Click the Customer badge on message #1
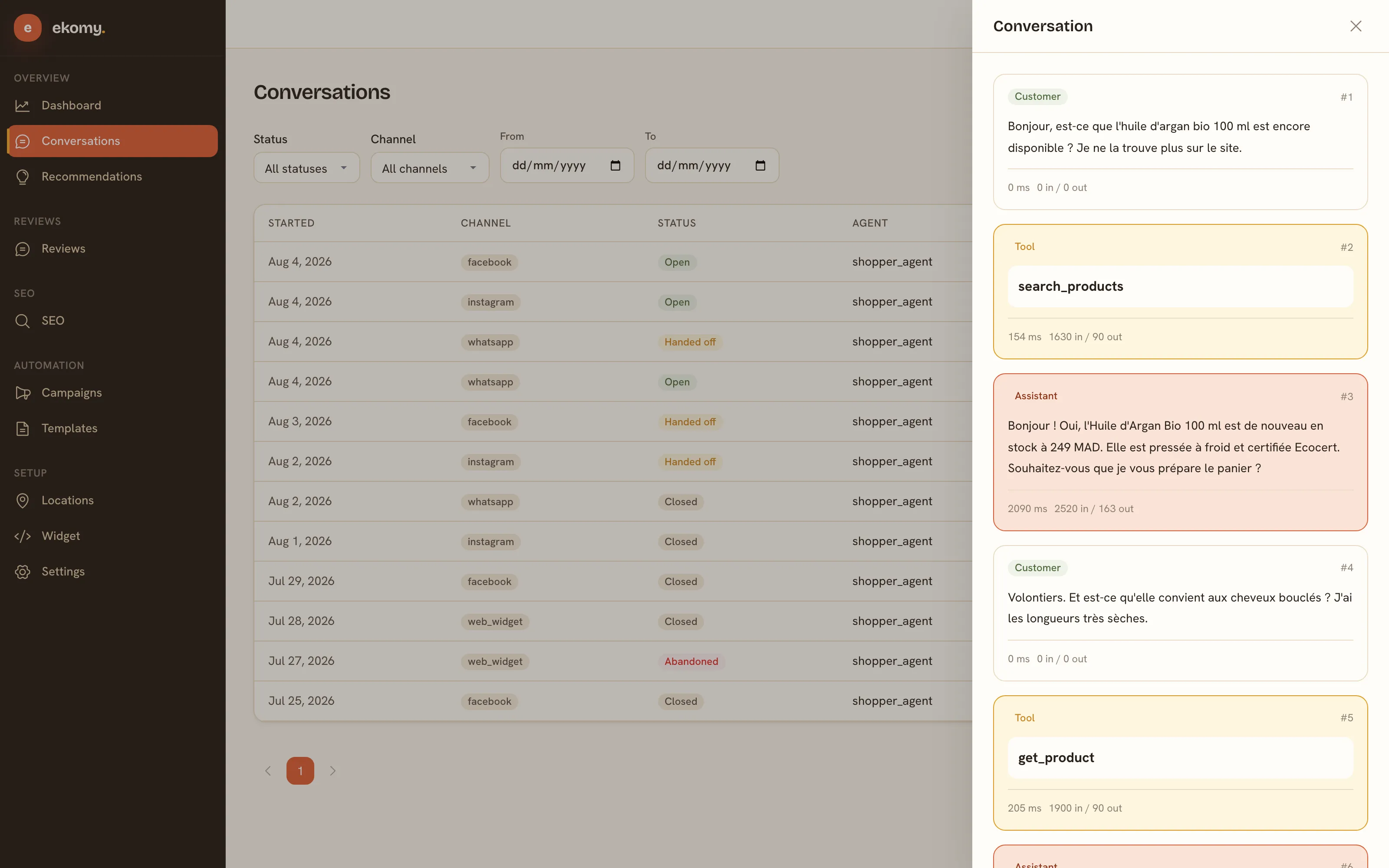This screenshot has width=1389, height=868. [x=1037, y=96]
